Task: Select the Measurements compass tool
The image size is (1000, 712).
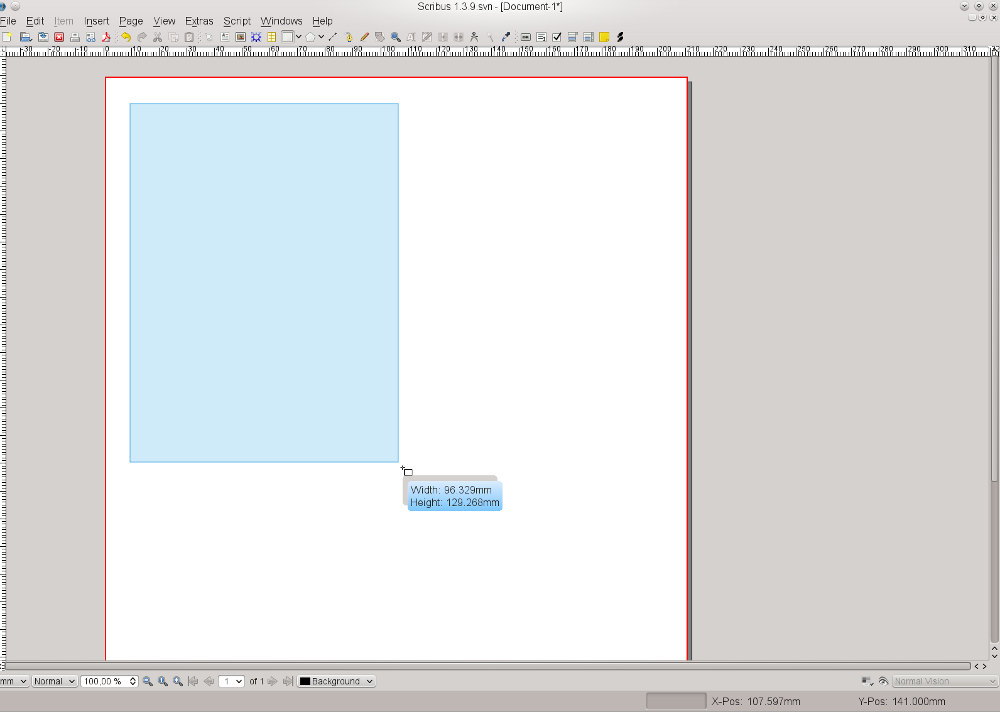Action: point(474,37)
